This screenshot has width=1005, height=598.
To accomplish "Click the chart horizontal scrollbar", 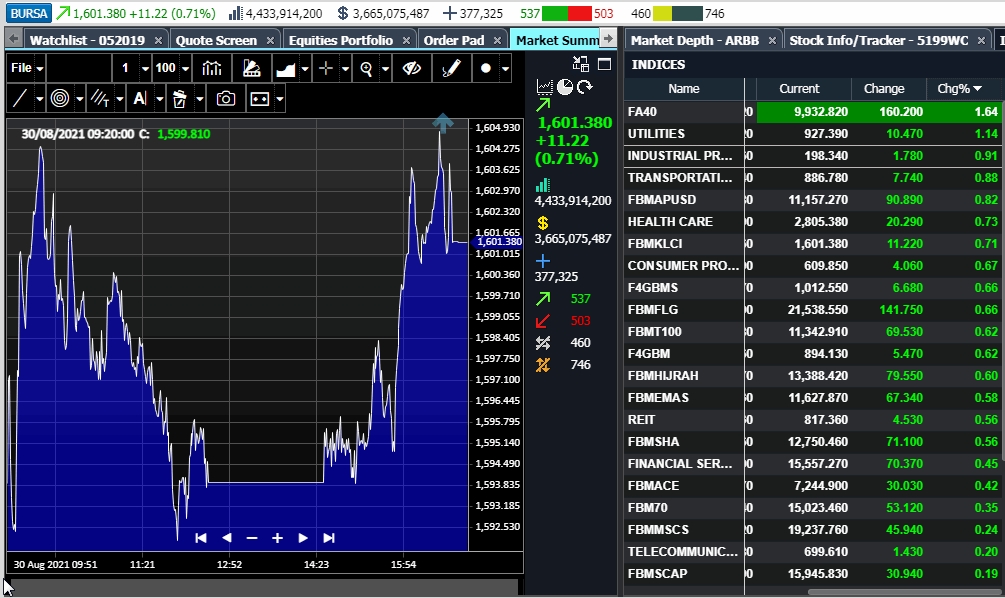I will (x=264, y=586).
